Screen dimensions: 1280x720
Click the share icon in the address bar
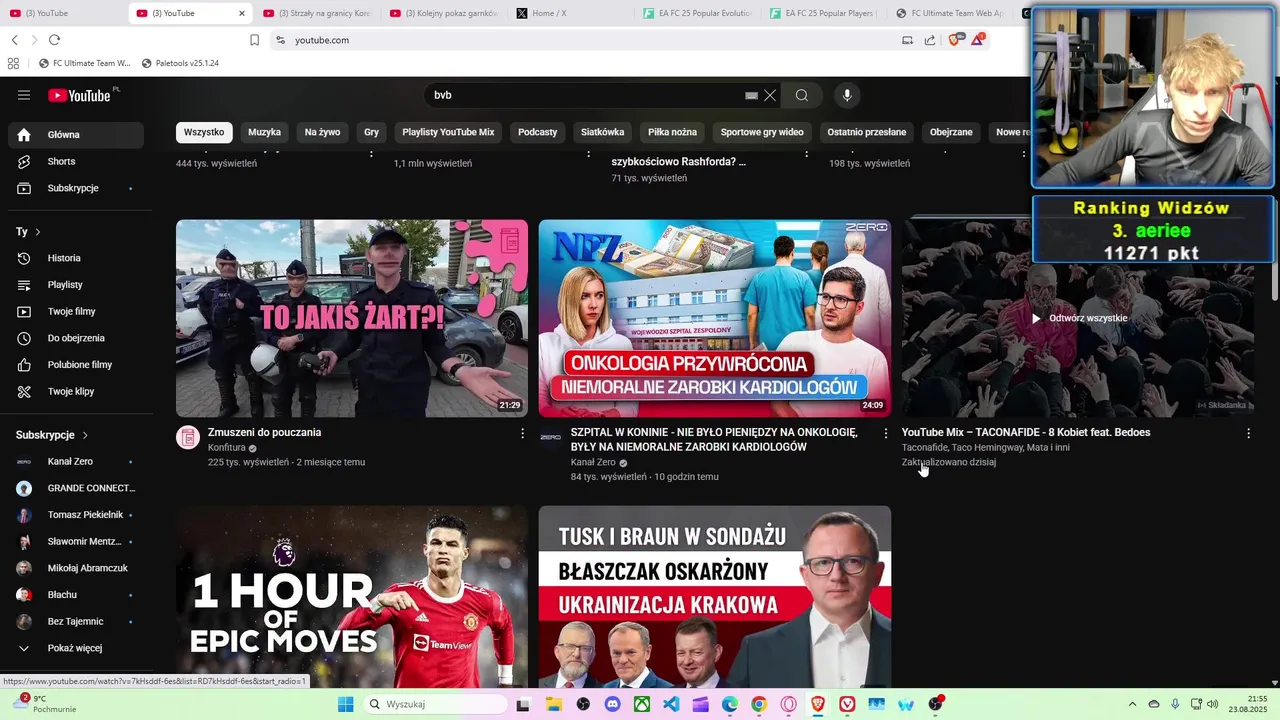930,40
